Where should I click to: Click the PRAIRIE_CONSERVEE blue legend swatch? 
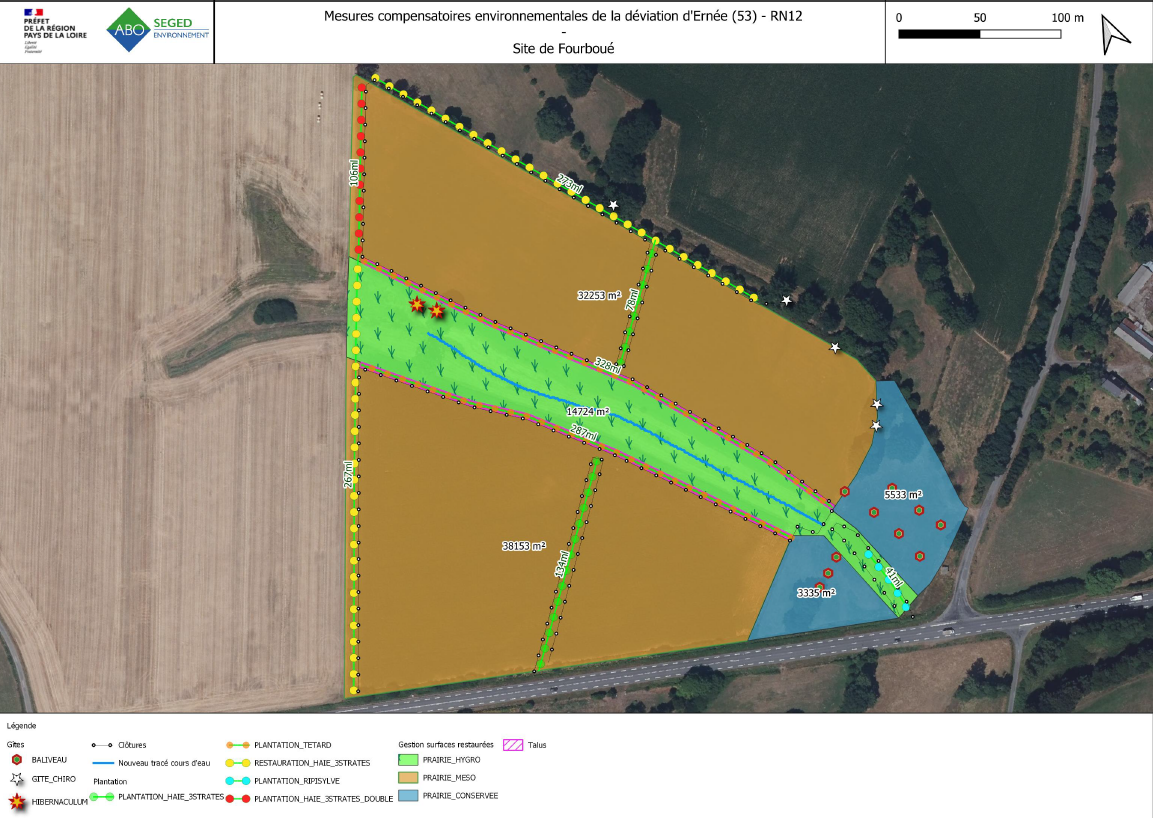408,796
